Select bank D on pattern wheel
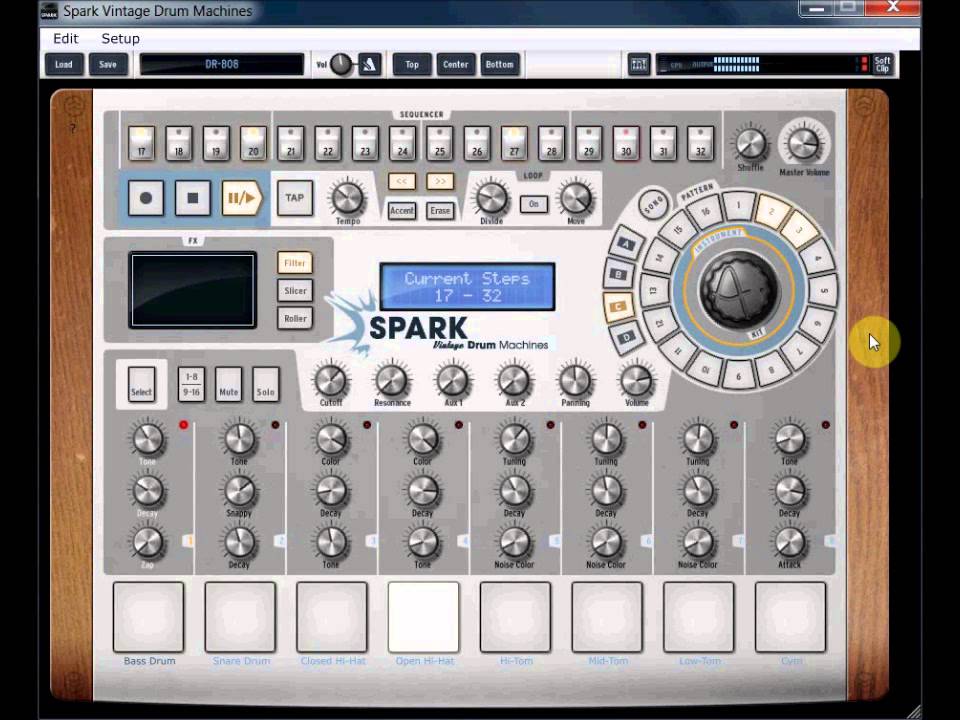This screenshot has height=720, width=960. click(x=626, y=337)
